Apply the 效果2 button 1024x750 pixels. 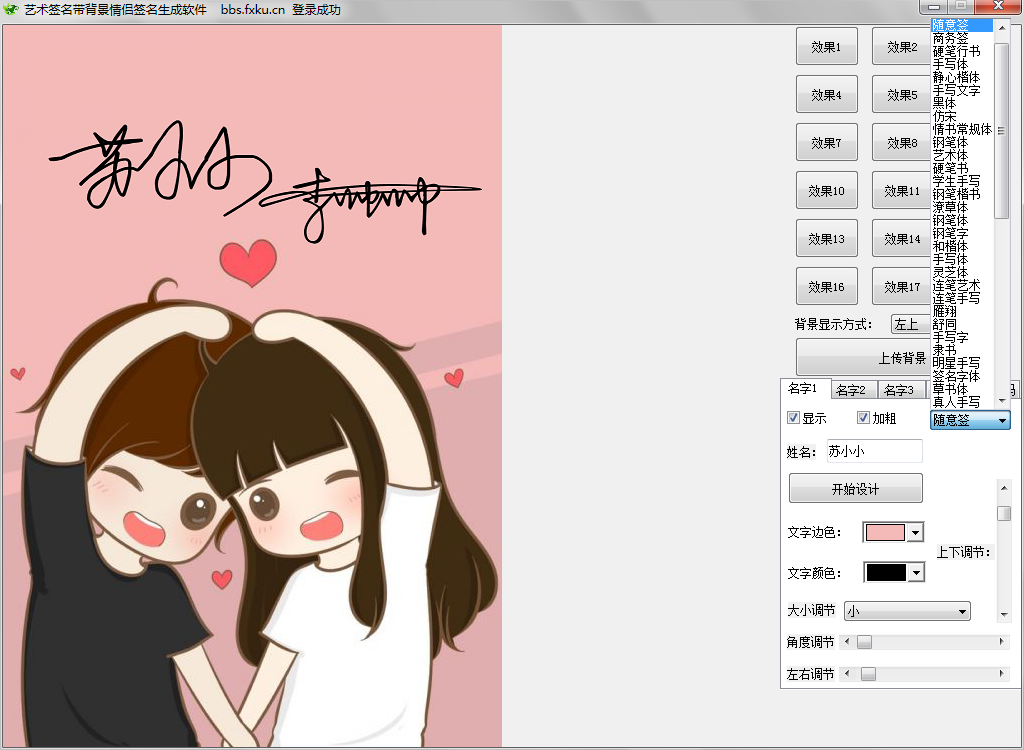(902, 47)
